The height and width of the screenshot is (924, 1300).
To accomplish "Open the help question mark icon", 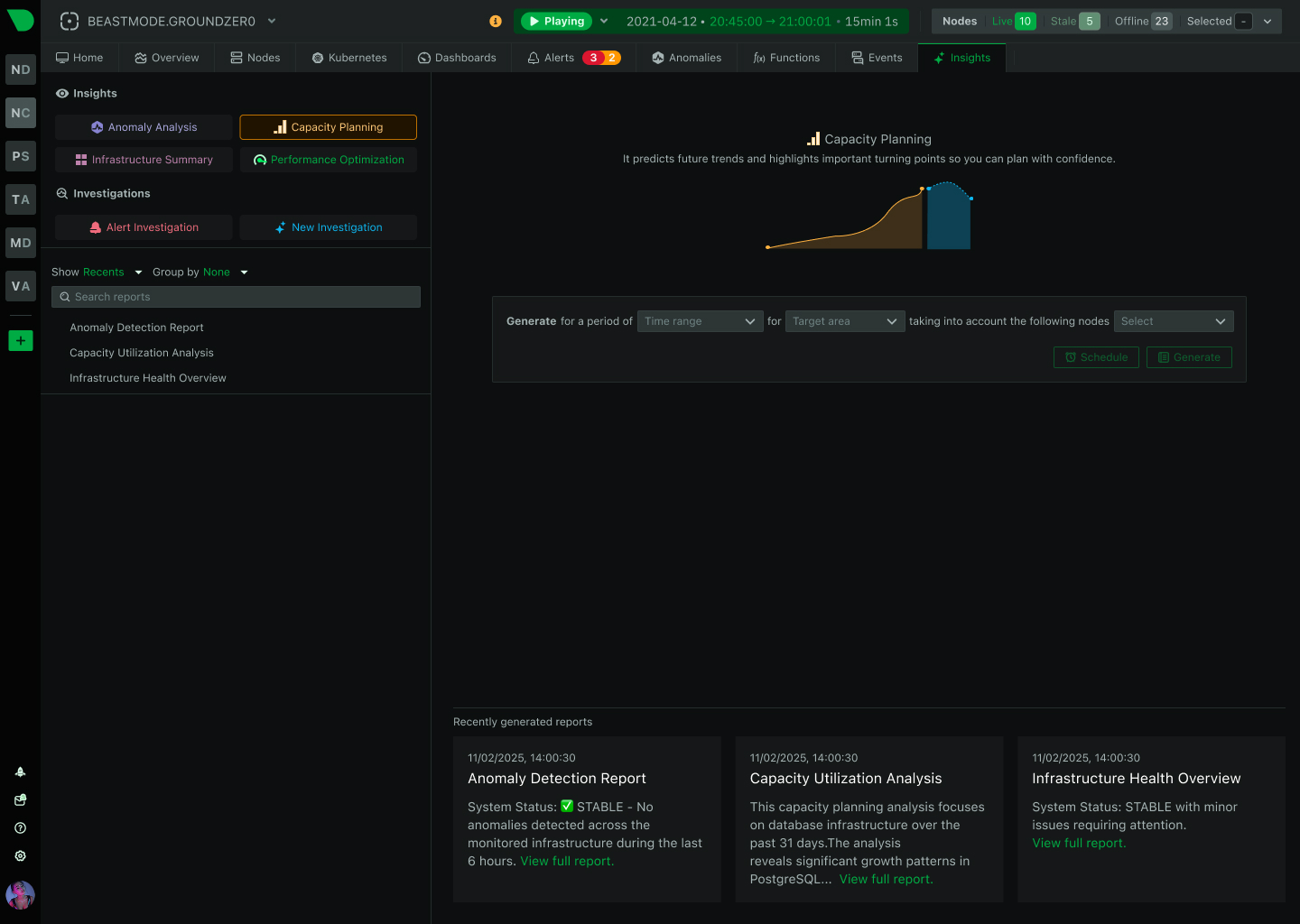I will click(20, 827).
